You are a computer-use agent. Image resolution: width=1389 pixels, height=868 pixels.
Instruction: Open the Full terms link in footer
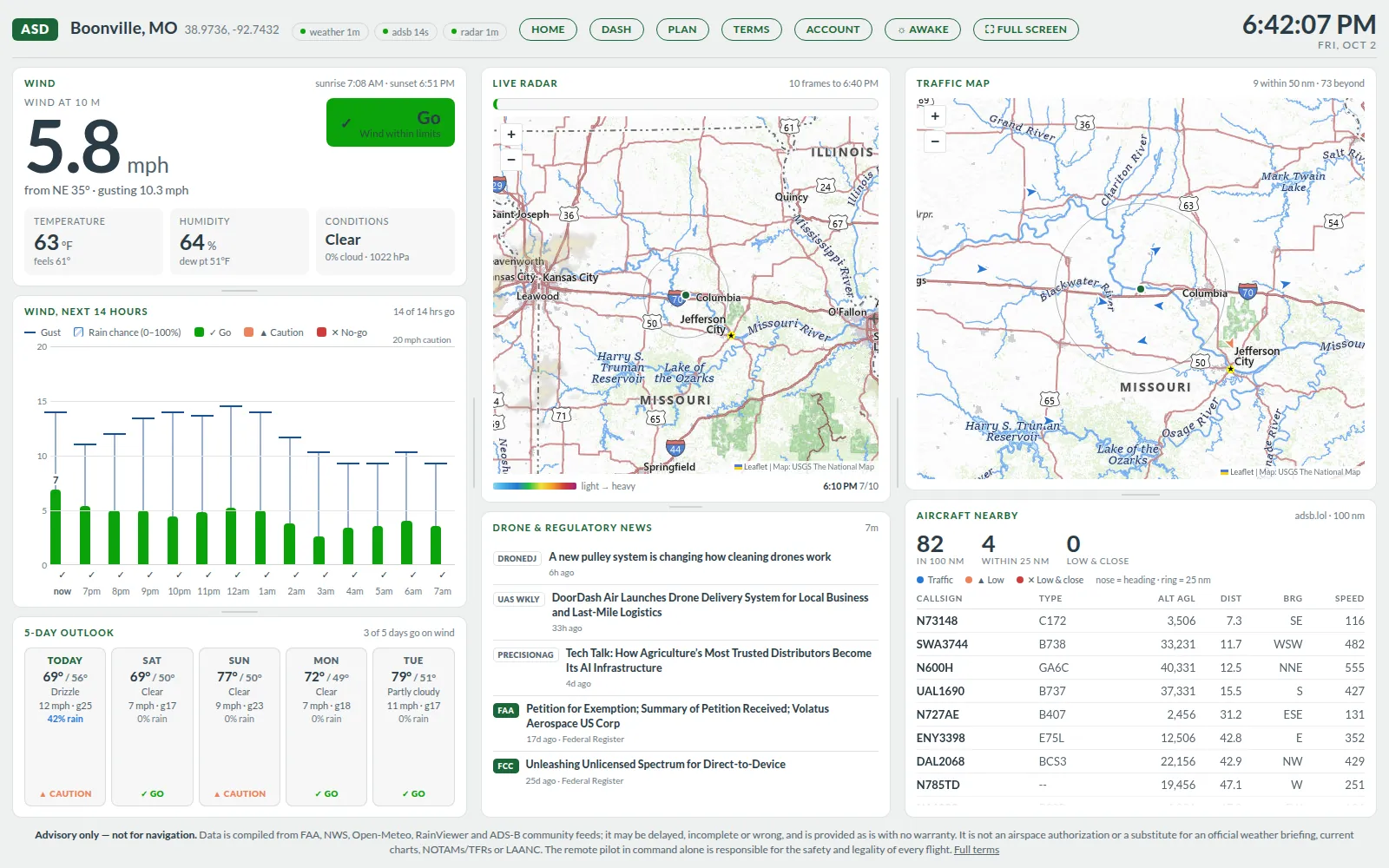977,850
